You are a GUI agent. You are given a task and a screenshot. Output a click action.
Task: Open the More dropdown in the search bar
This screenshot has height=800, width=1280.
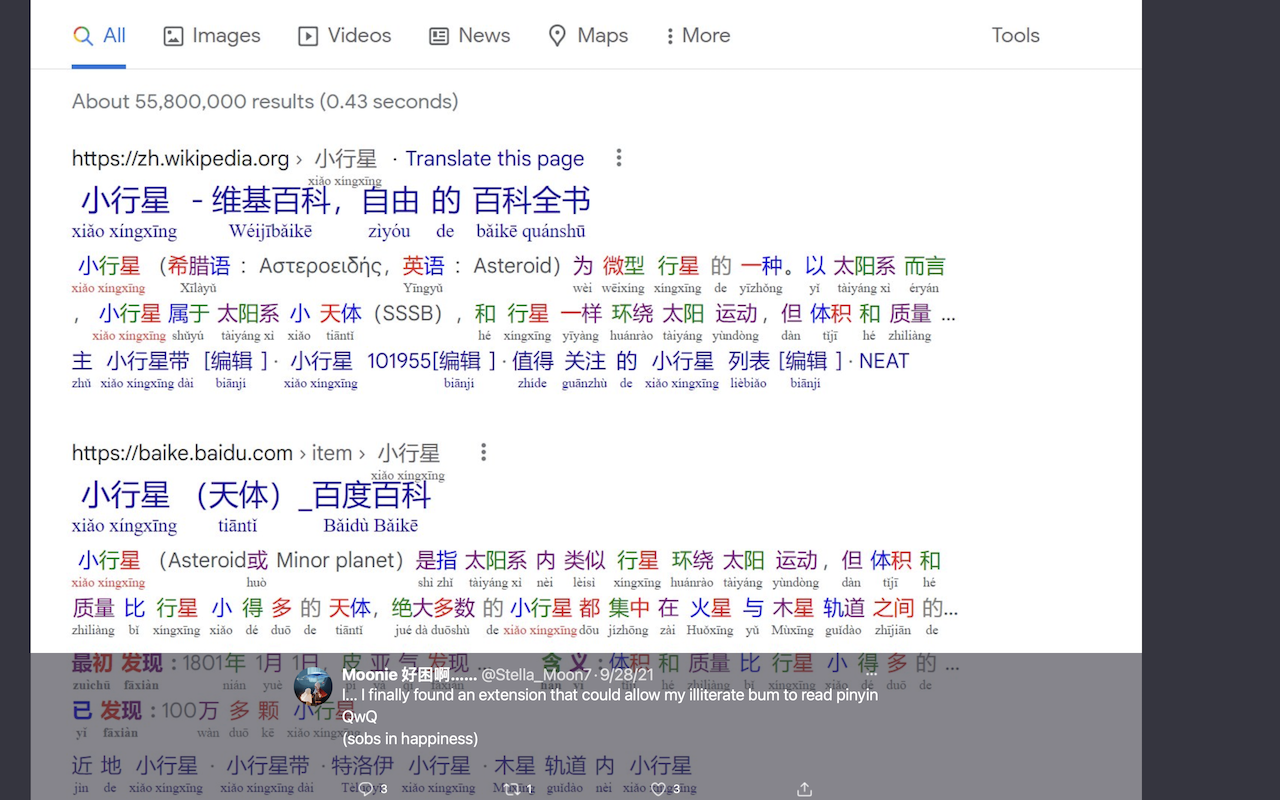point(696,35)
